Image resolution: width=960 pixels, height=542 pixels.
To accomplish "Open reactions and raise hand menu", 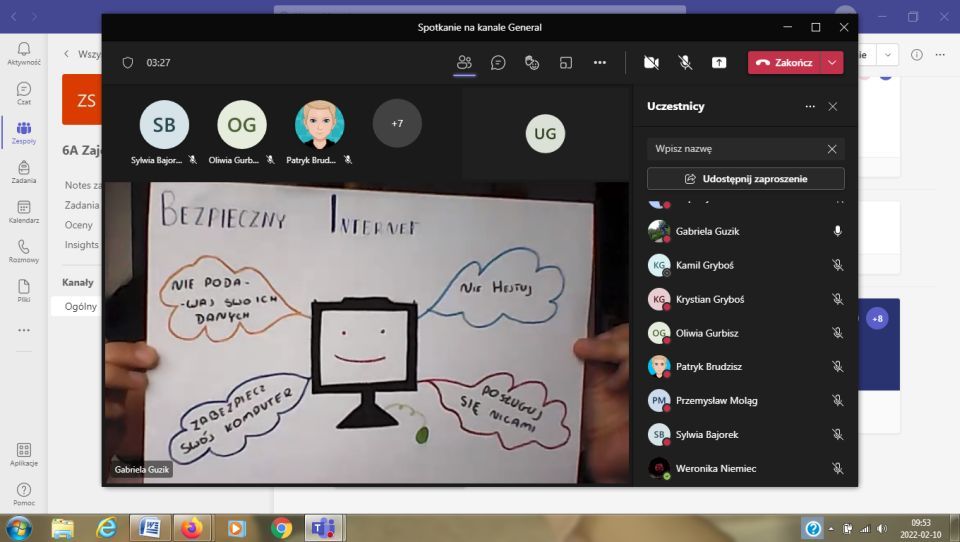I will 532,62.
